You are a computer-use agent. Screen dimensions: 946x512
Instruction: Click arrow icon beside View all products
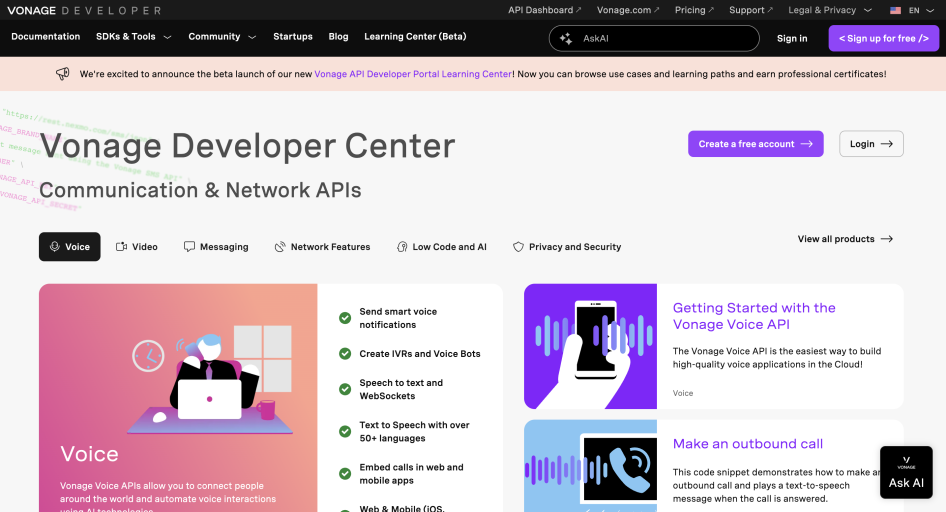point(886,239)
